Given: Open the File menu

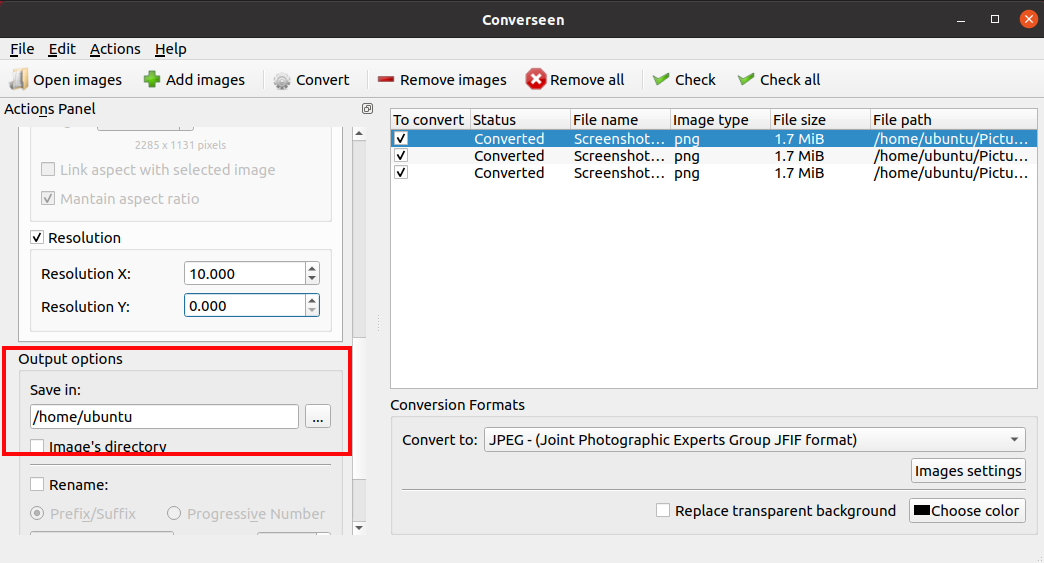Looking at the screenshot, I should (x=22, y=49).
